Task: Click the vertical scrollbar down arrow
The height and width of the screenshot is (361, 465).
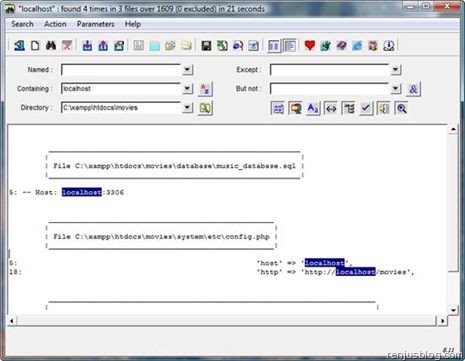Action: pos(453,310)
